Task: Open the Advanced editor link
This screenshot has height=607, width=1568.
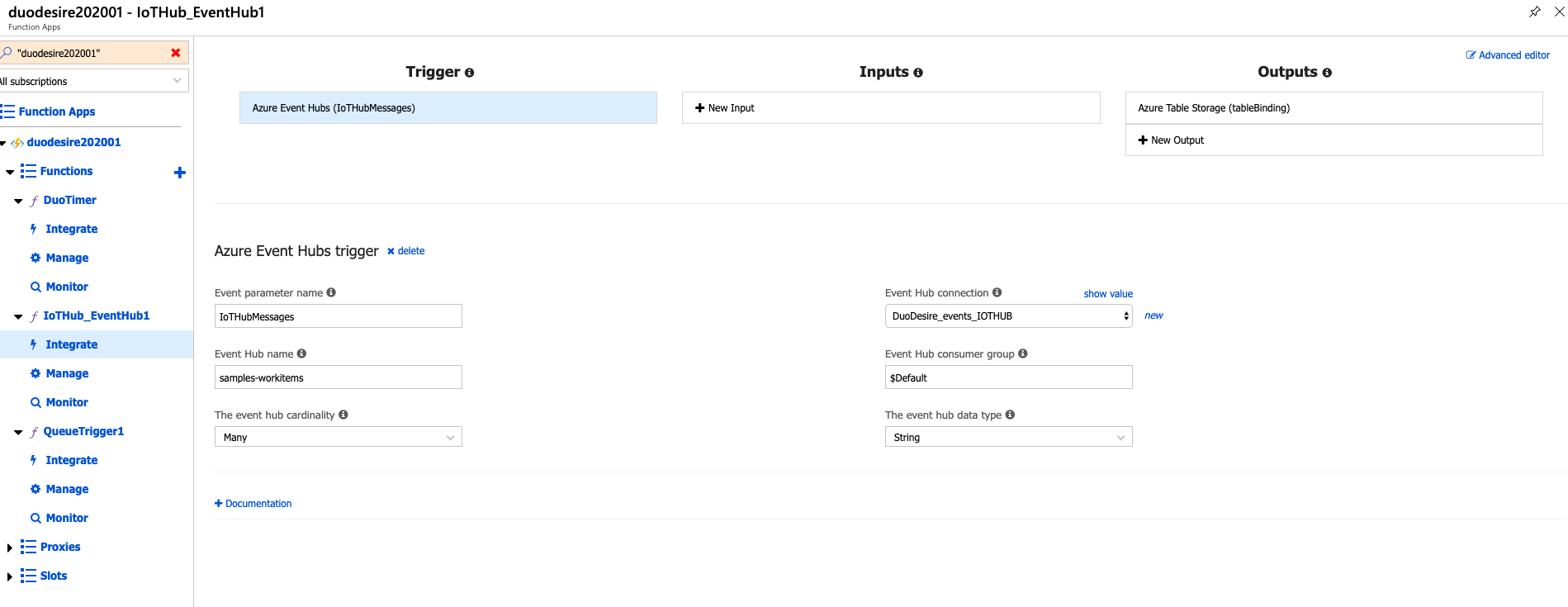Action: tap(1508, 55)
